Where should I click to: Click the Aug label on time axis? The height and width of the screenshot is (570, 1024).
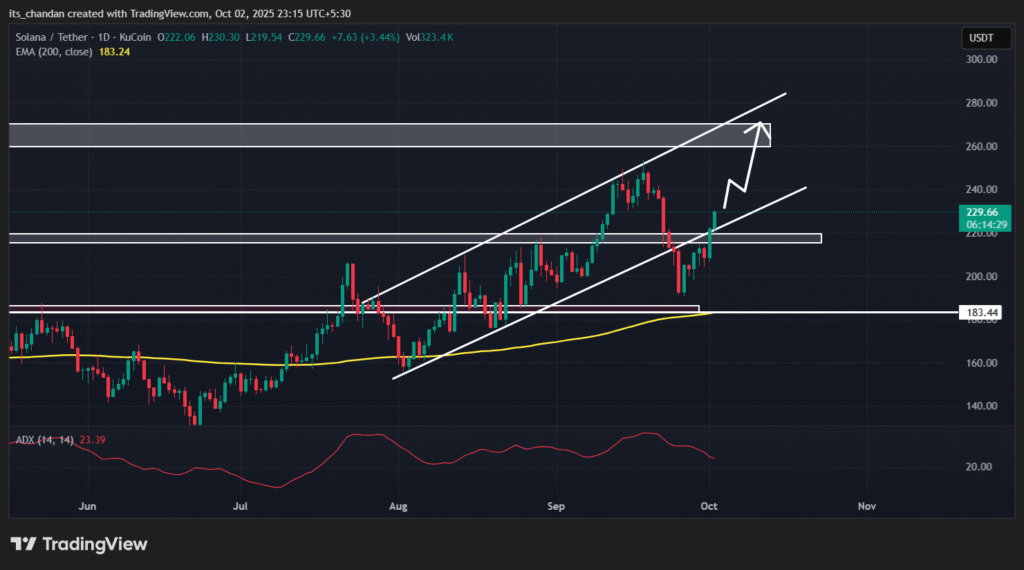click(x=398, y=507)
